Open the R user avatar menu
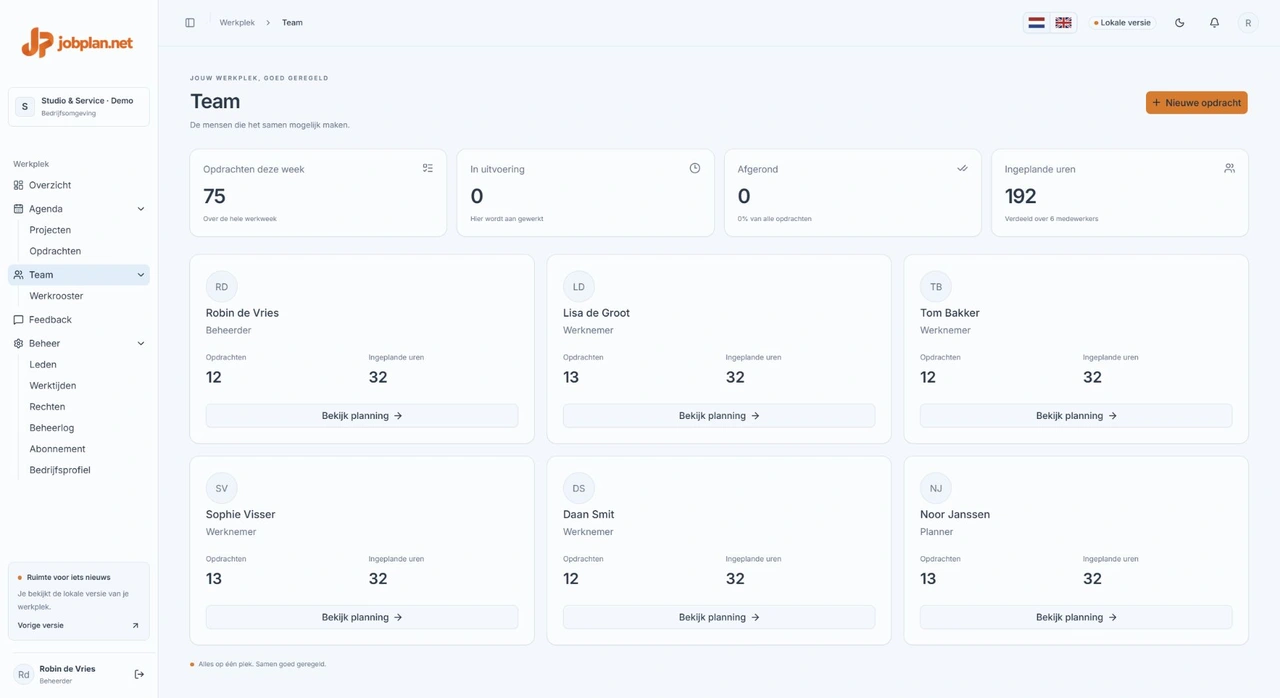 pyautogui.click(x=1248, y=22)
